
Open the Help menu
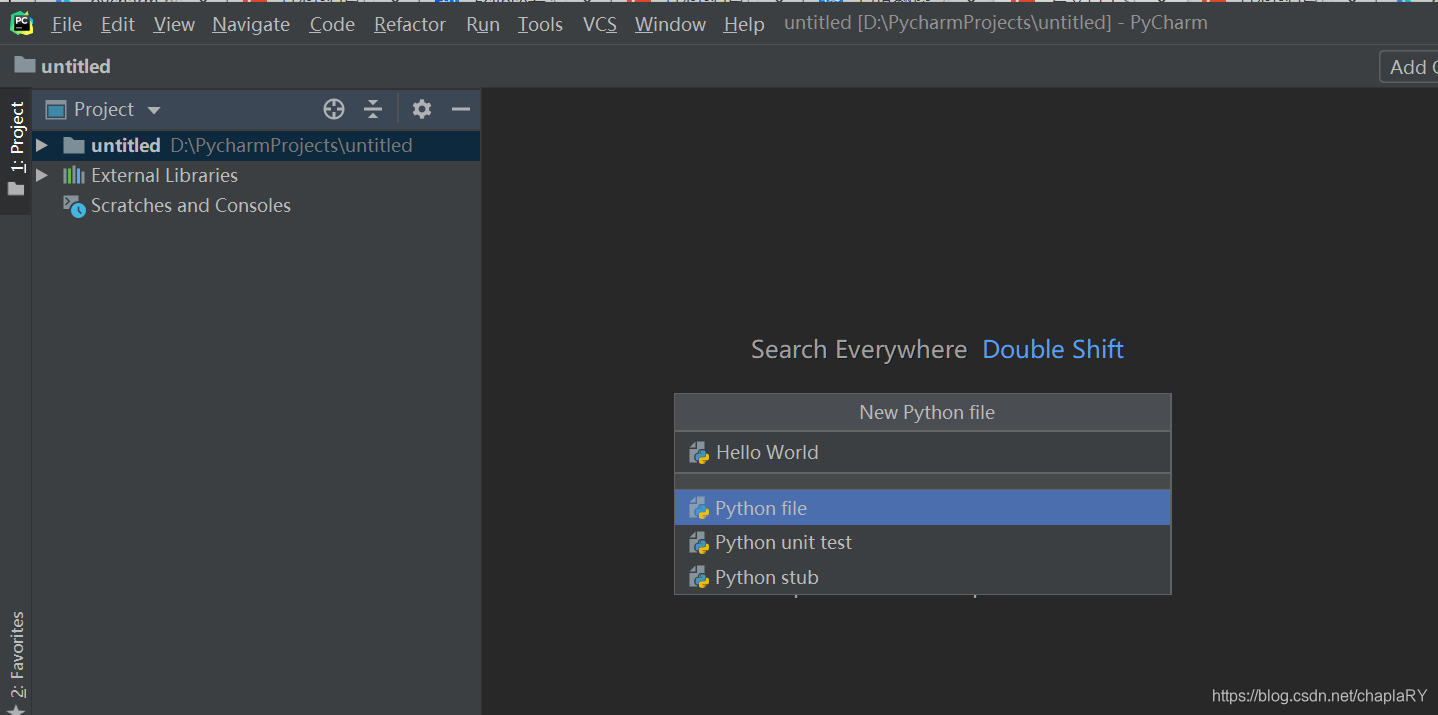[x=744, y=24]
